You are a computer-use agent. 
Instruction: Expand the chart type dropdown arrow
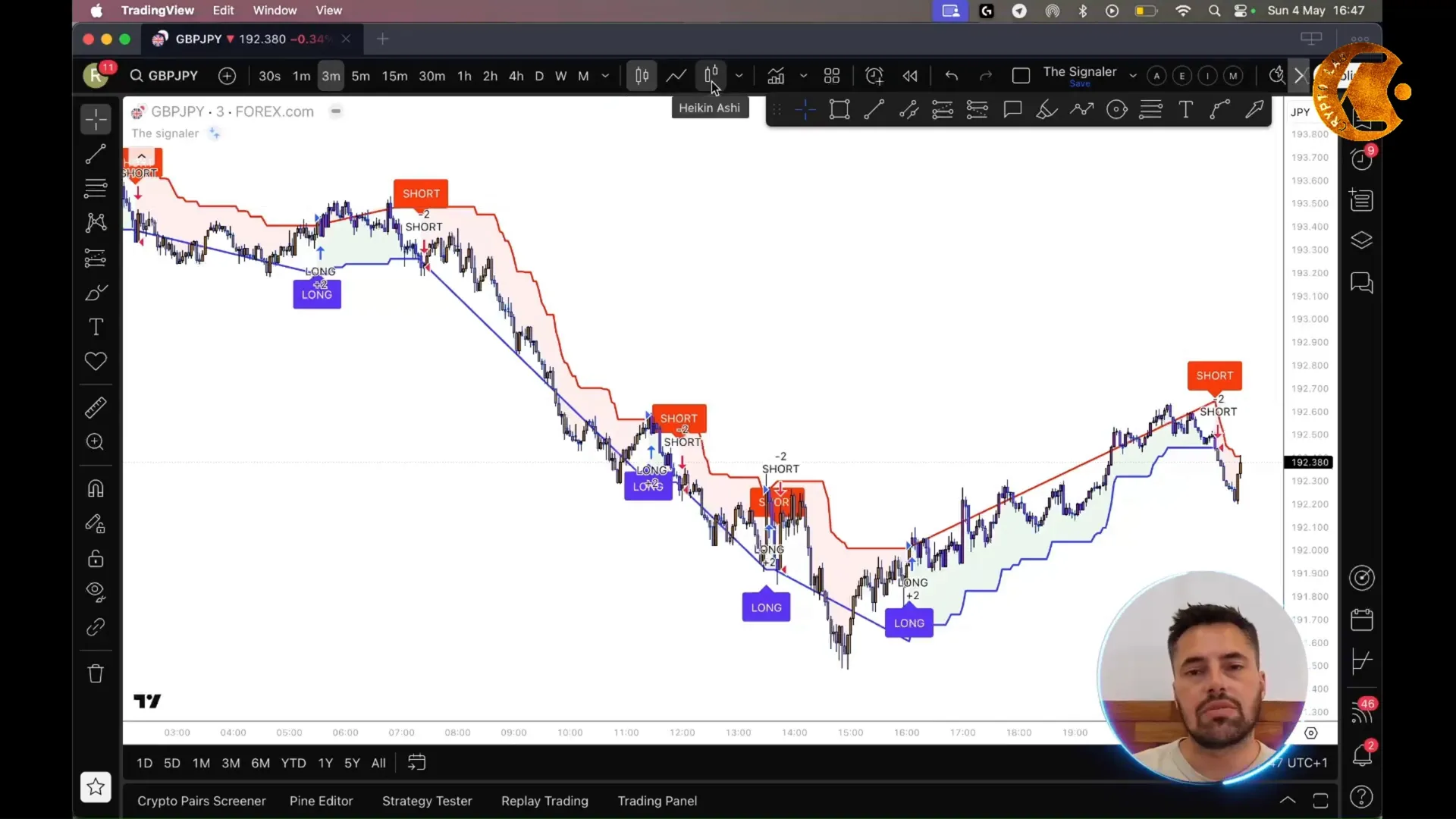[739, 76]
